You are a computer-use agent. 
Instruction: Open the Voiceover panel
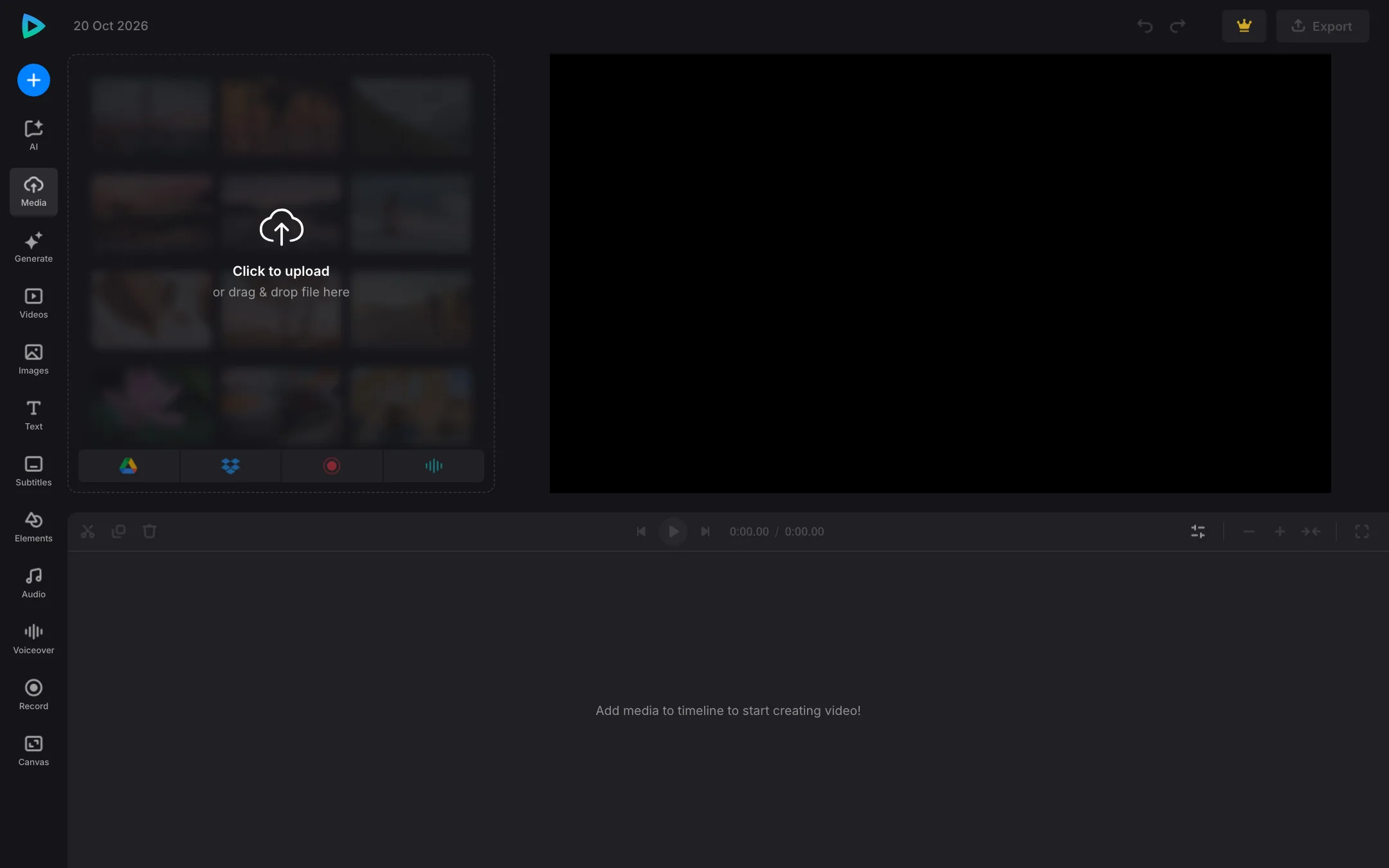[33, 639]
